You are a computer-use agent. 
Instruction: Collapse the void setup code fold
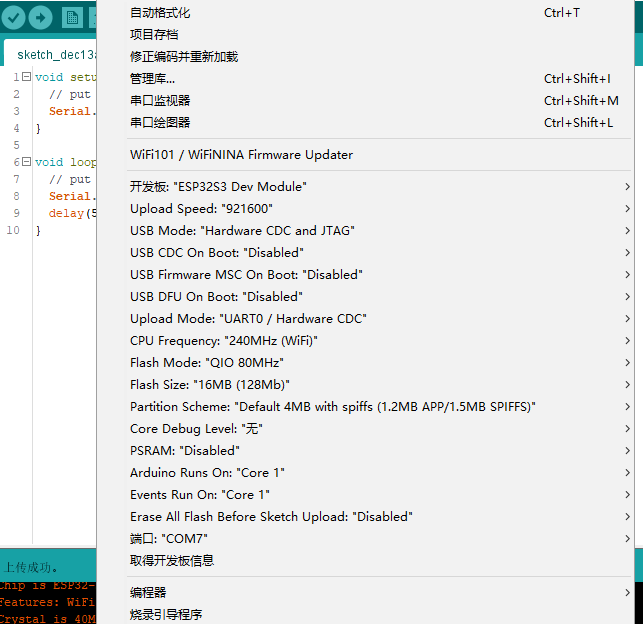click(26, 77)
